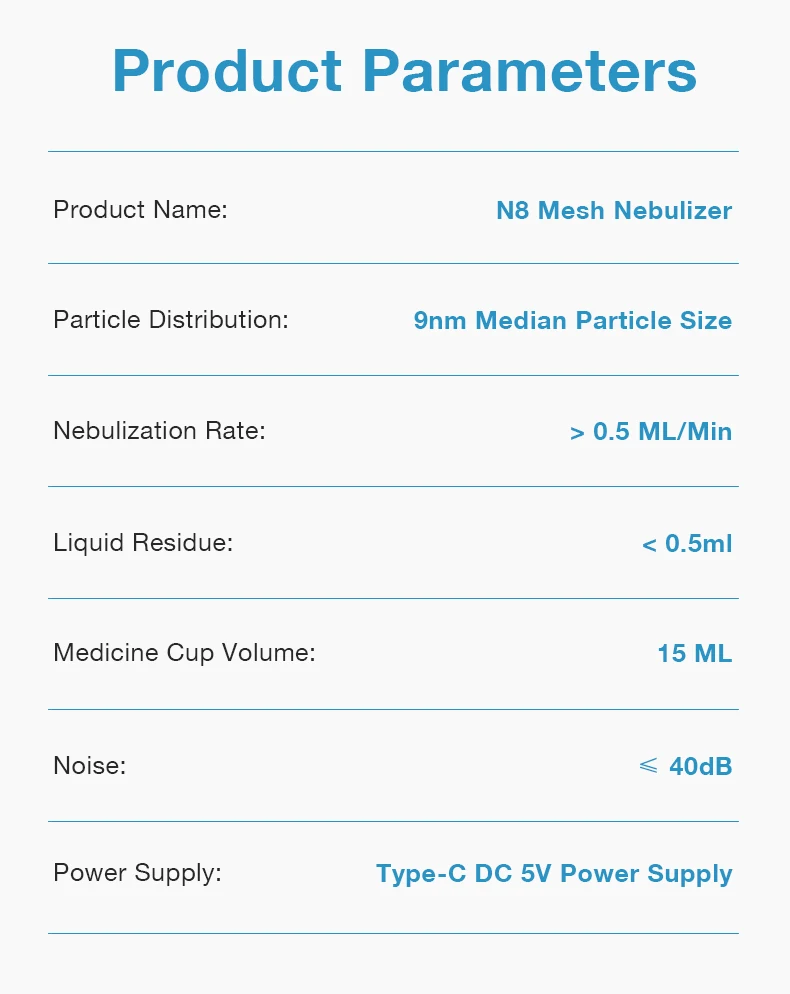This screenshot has width=790, height=994.
Task: Select the 40dB noise value
Action: pyautogui.click(x=700, y=767)
